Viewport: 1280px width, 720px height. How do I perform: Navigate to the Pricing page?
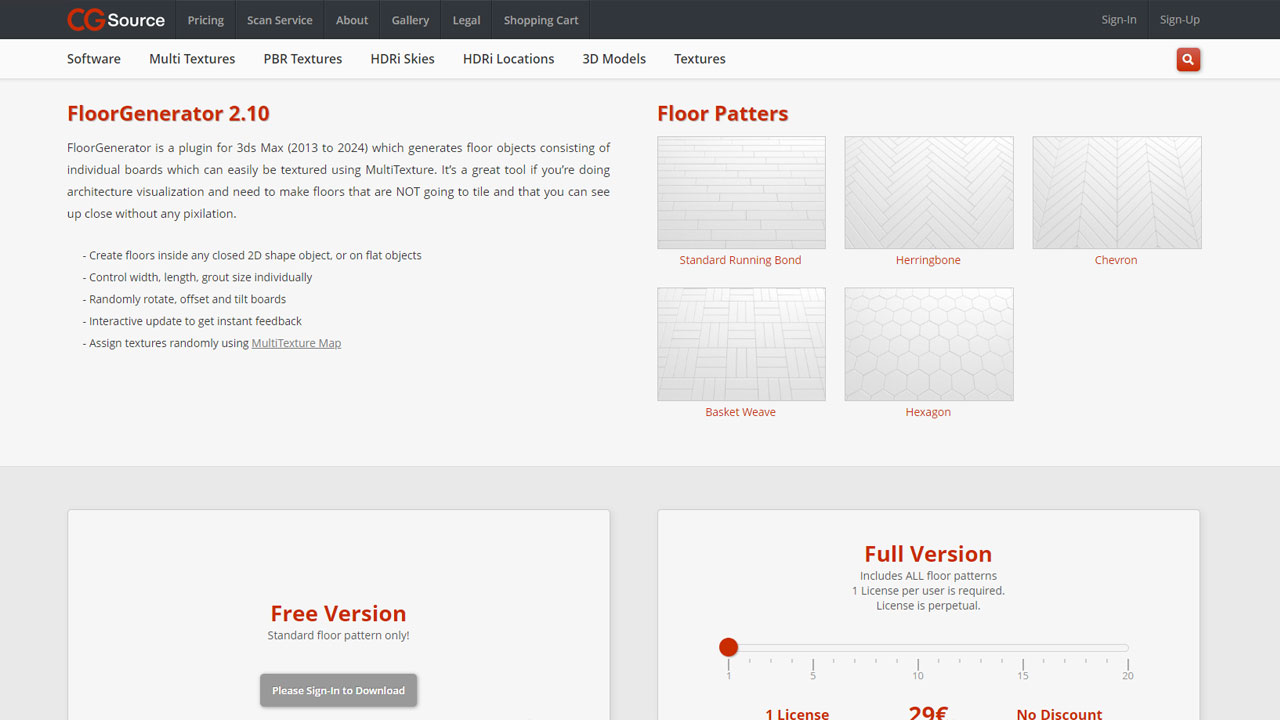coord(205,19)
